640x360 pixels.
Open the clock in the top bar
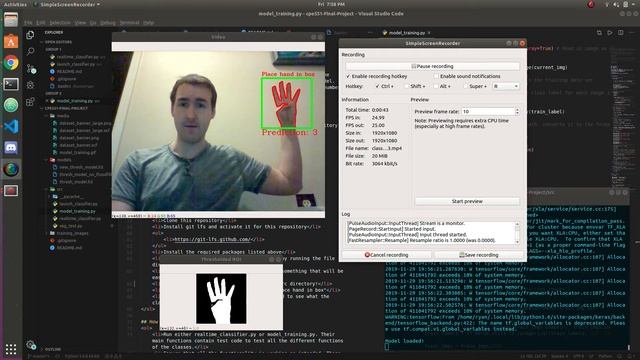point(331,4)
